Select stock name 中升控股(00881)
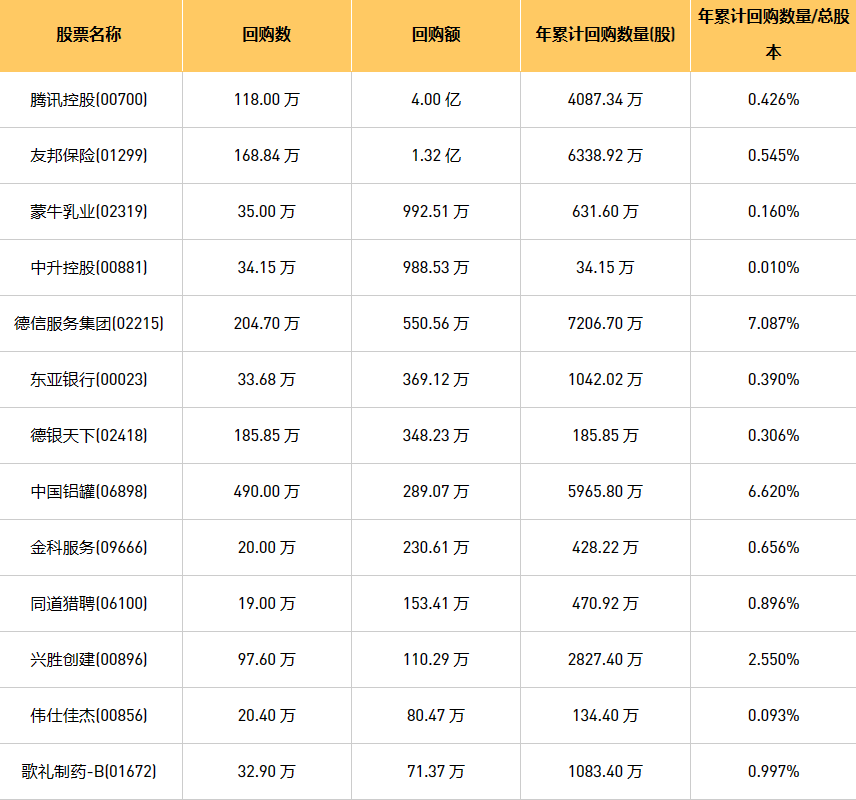This screenshot has width=856, height=800. coord(89,268)
